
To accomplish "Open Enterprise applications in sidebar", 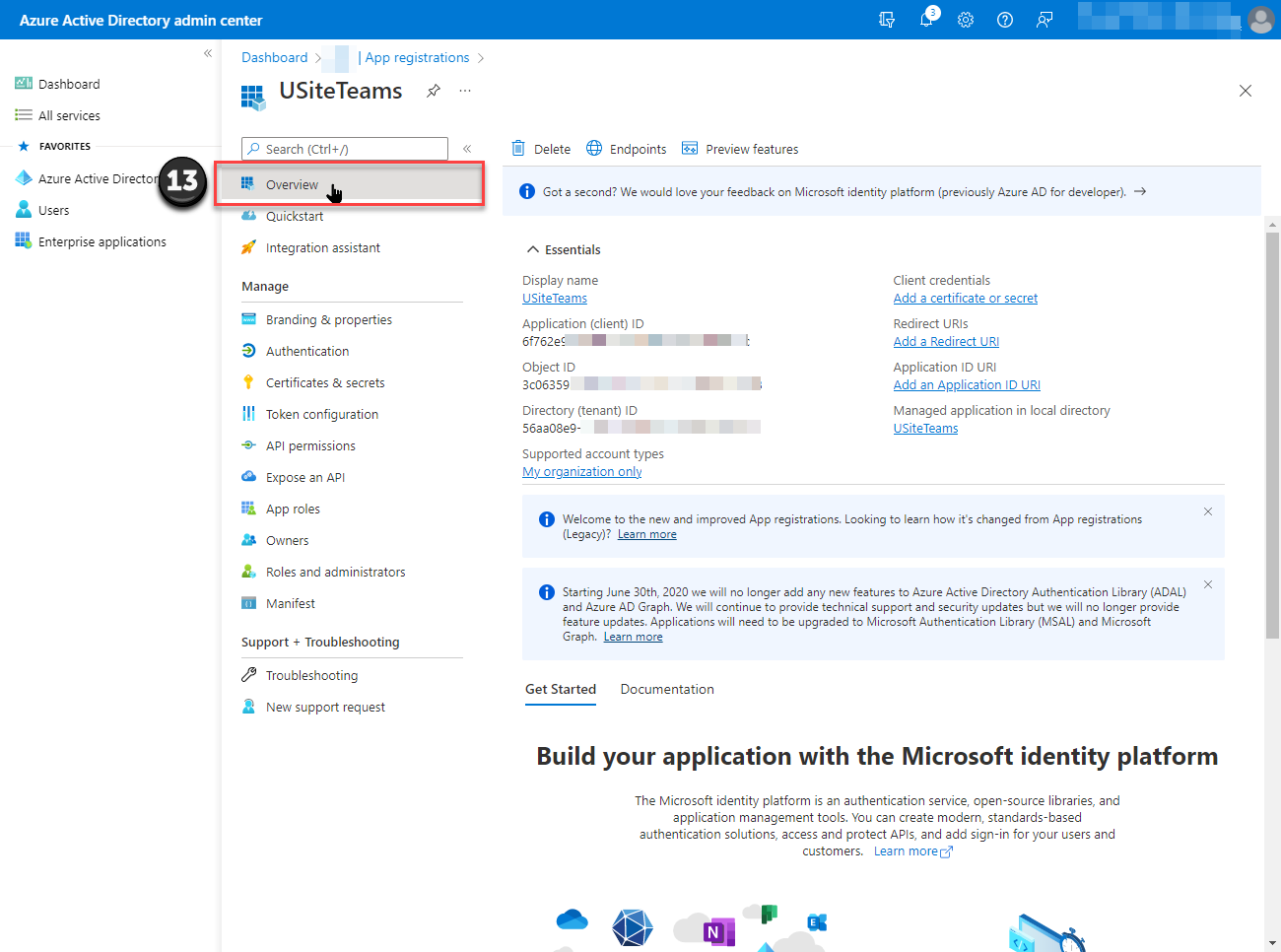I will (x=91, y=241).
